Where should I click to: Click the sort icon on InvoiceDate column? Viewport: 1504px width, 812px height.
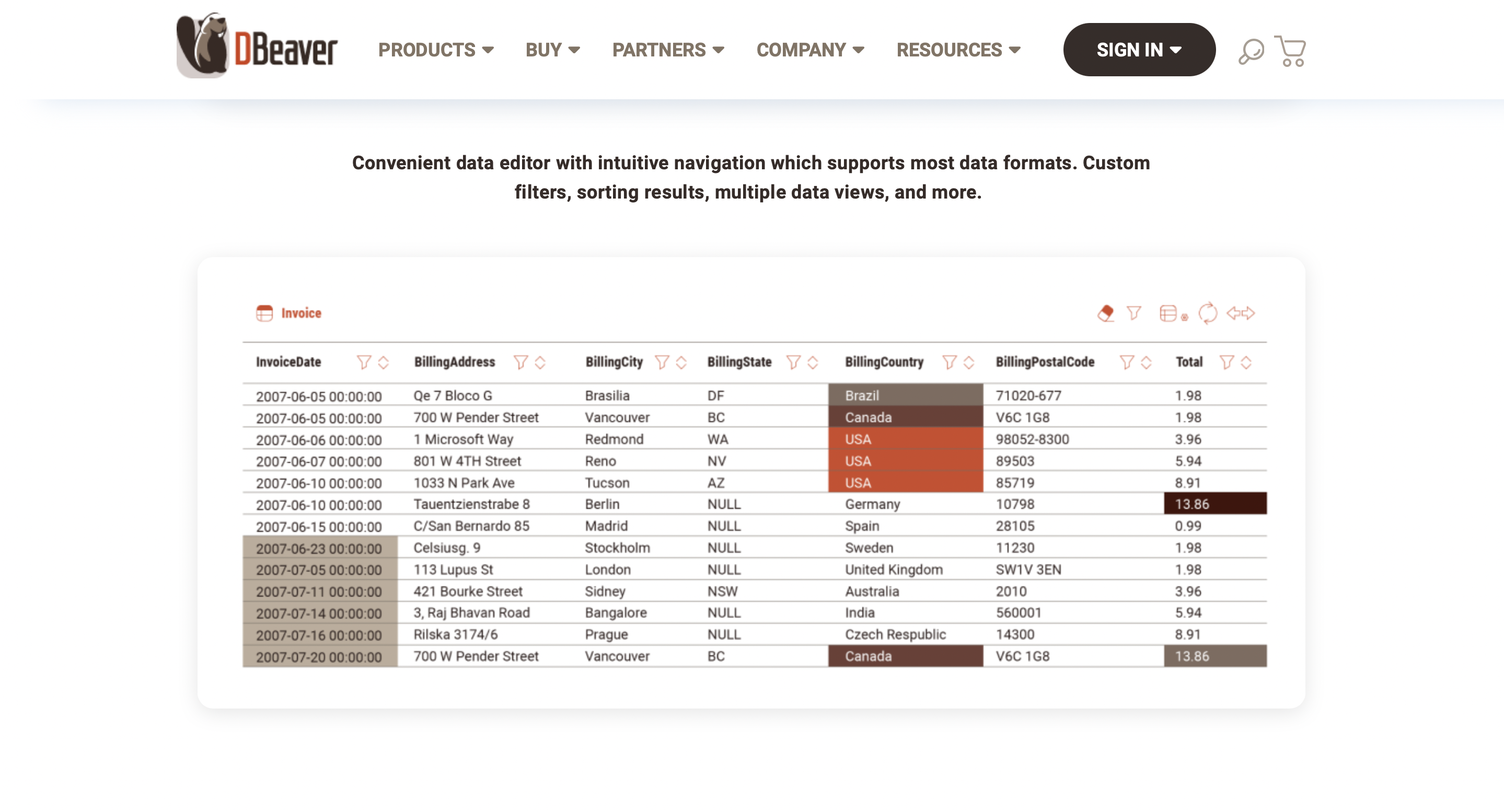click(x=383, y=362)
